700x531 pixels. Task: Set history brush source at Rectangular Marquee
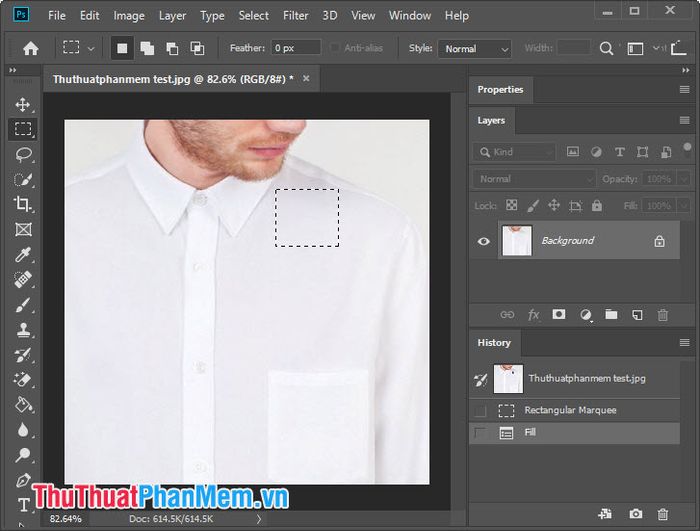[x=480, y=410]
